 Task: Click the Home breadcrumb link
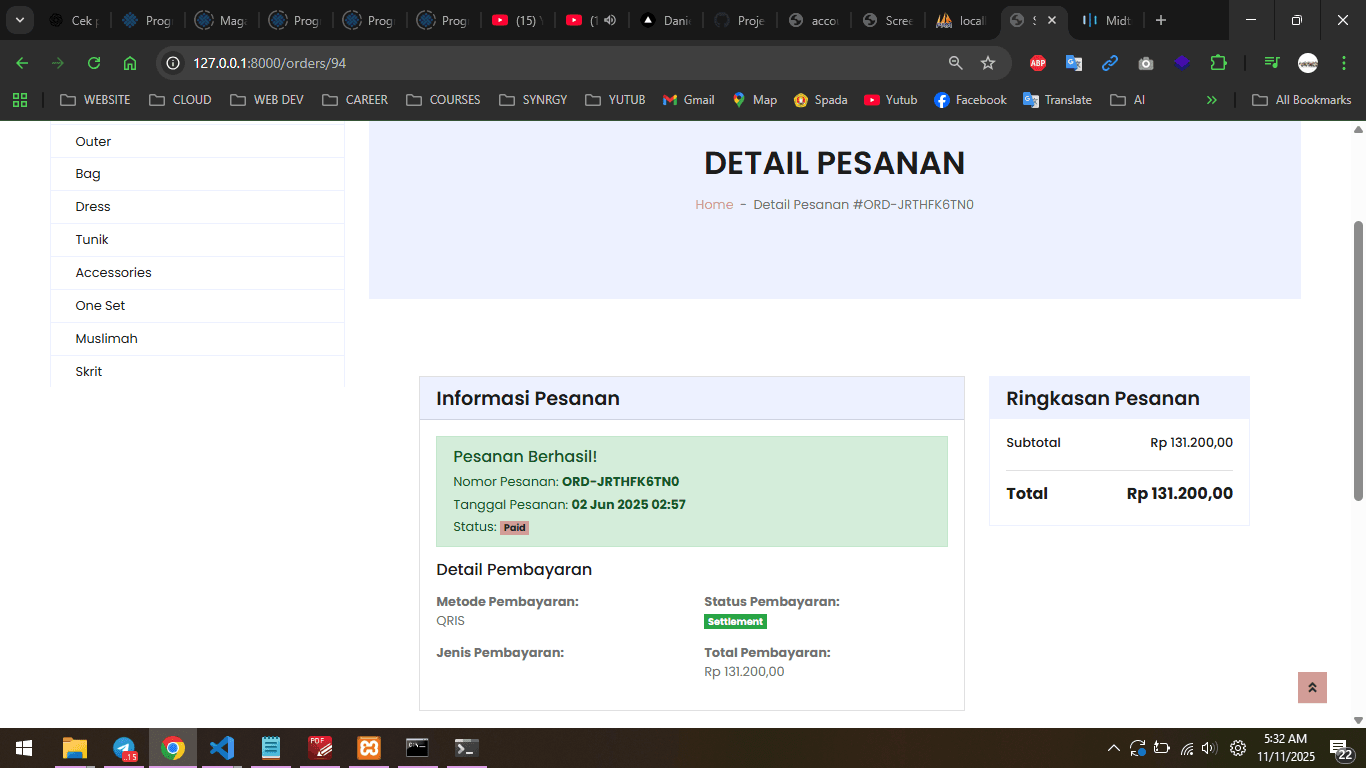point(714,204)
